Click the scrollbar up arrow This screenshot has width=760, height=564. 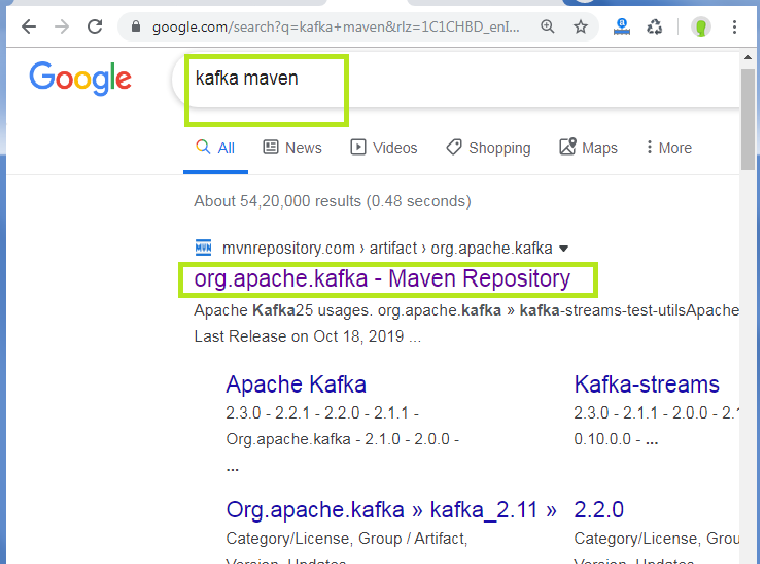tap(748, 58)
